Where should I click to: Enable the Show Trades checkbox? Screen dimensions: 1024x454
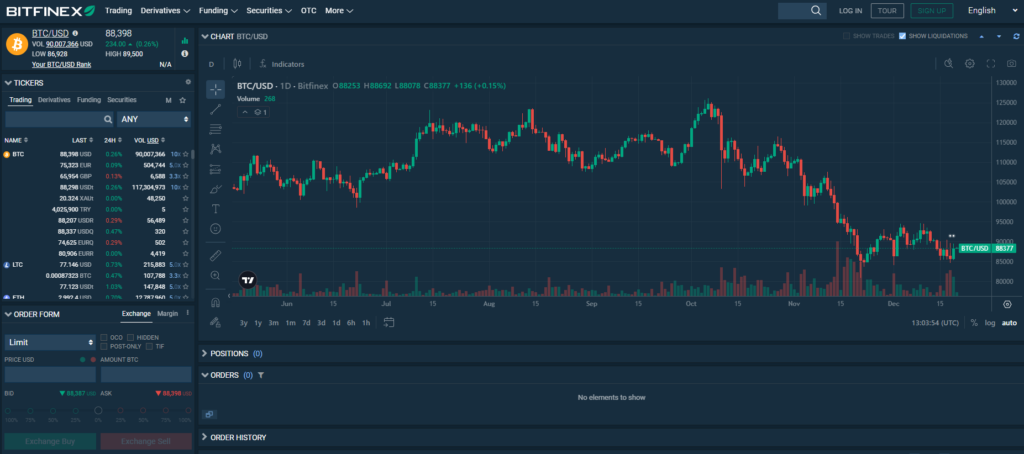(x=847, y=36)
